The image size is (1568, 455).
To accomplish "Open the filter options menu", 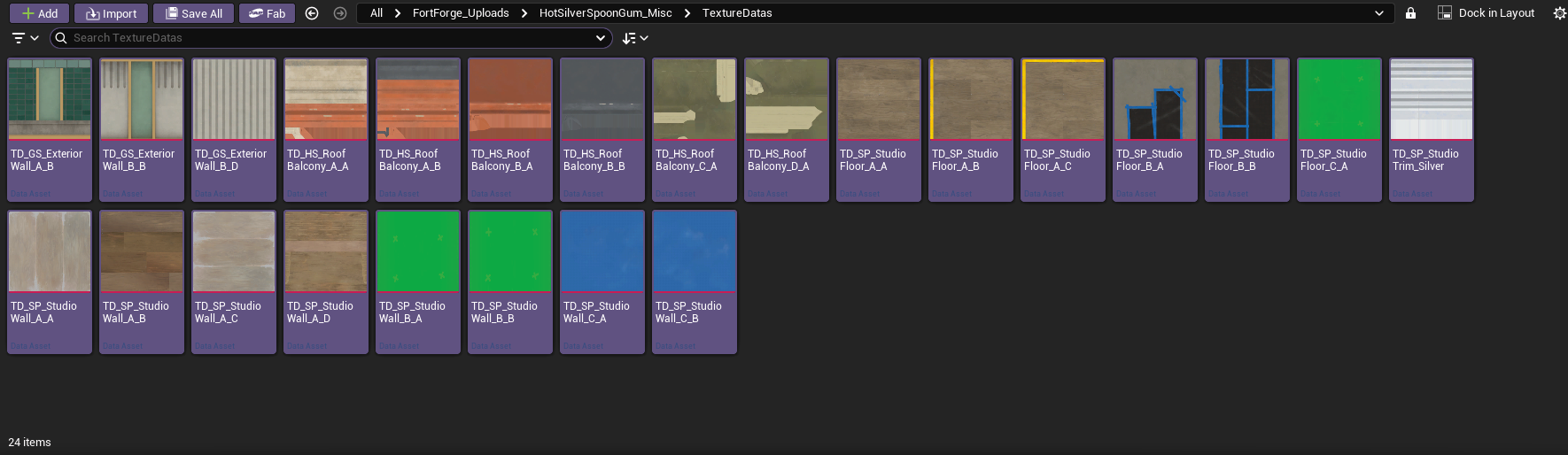I will [x=25, y=38].
